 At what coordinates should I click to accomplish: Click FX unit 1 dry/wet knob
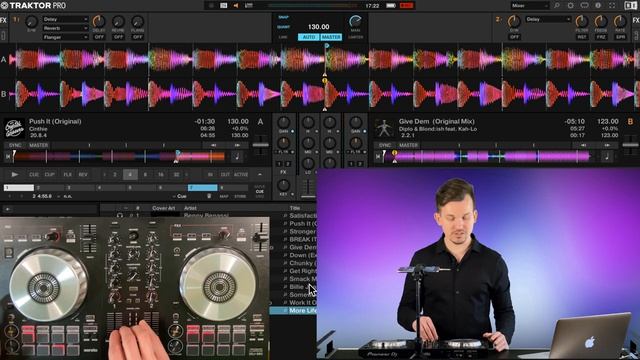point(31,22)
